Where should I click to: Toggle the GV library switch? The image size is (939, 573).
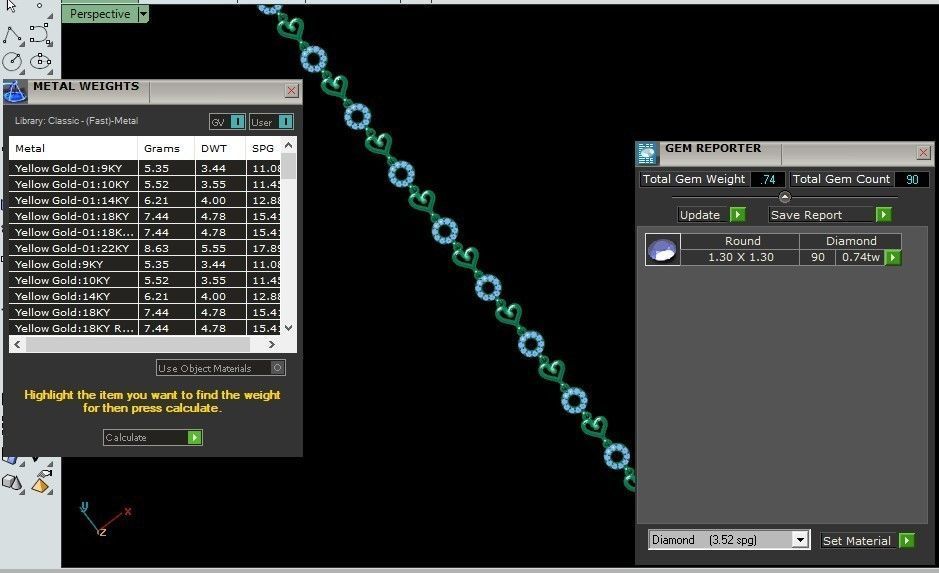pyautogui.click(x=227, y=122)
